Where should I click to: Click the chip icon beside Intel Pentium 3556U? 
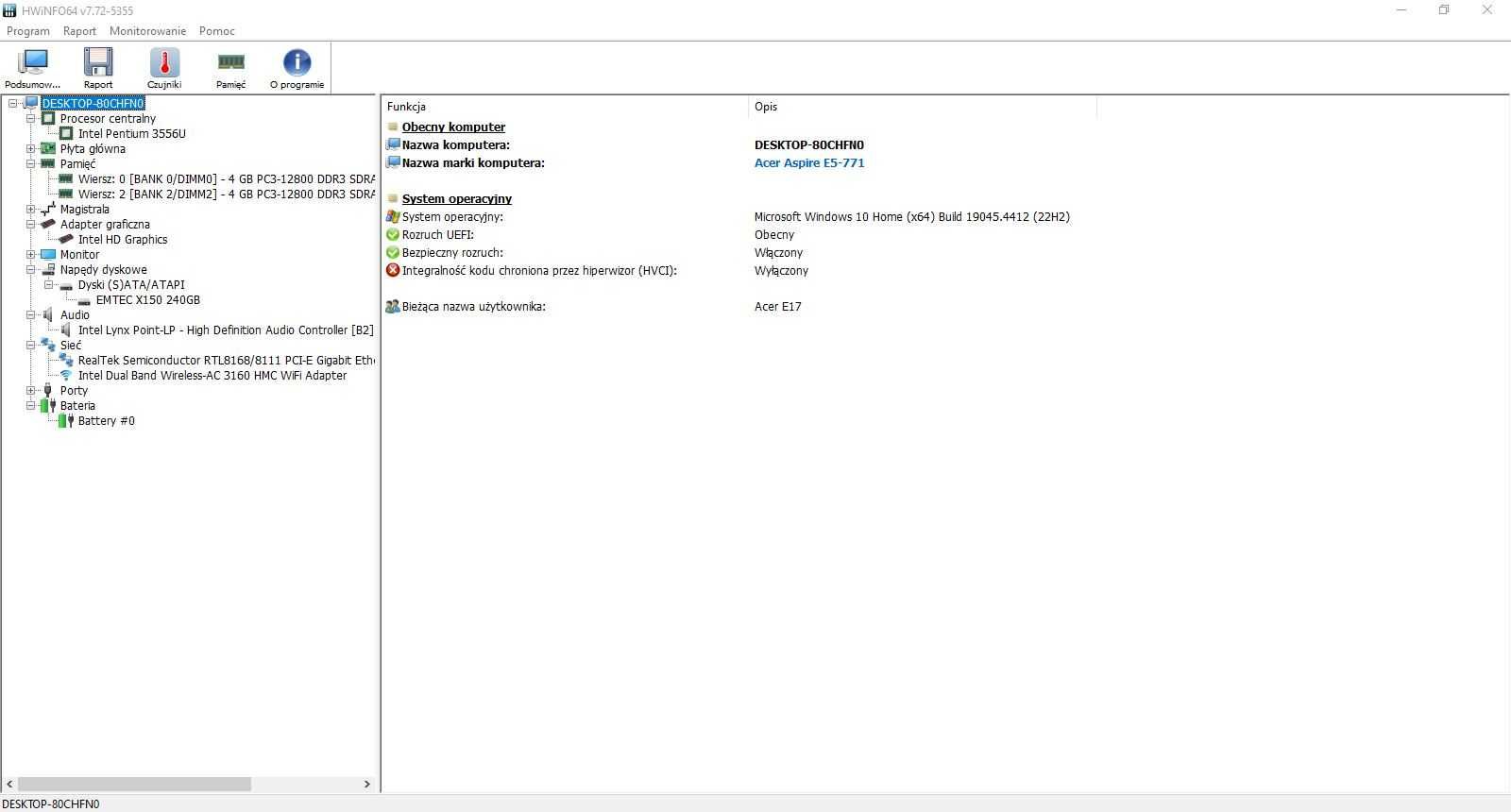tap(66, 134)
